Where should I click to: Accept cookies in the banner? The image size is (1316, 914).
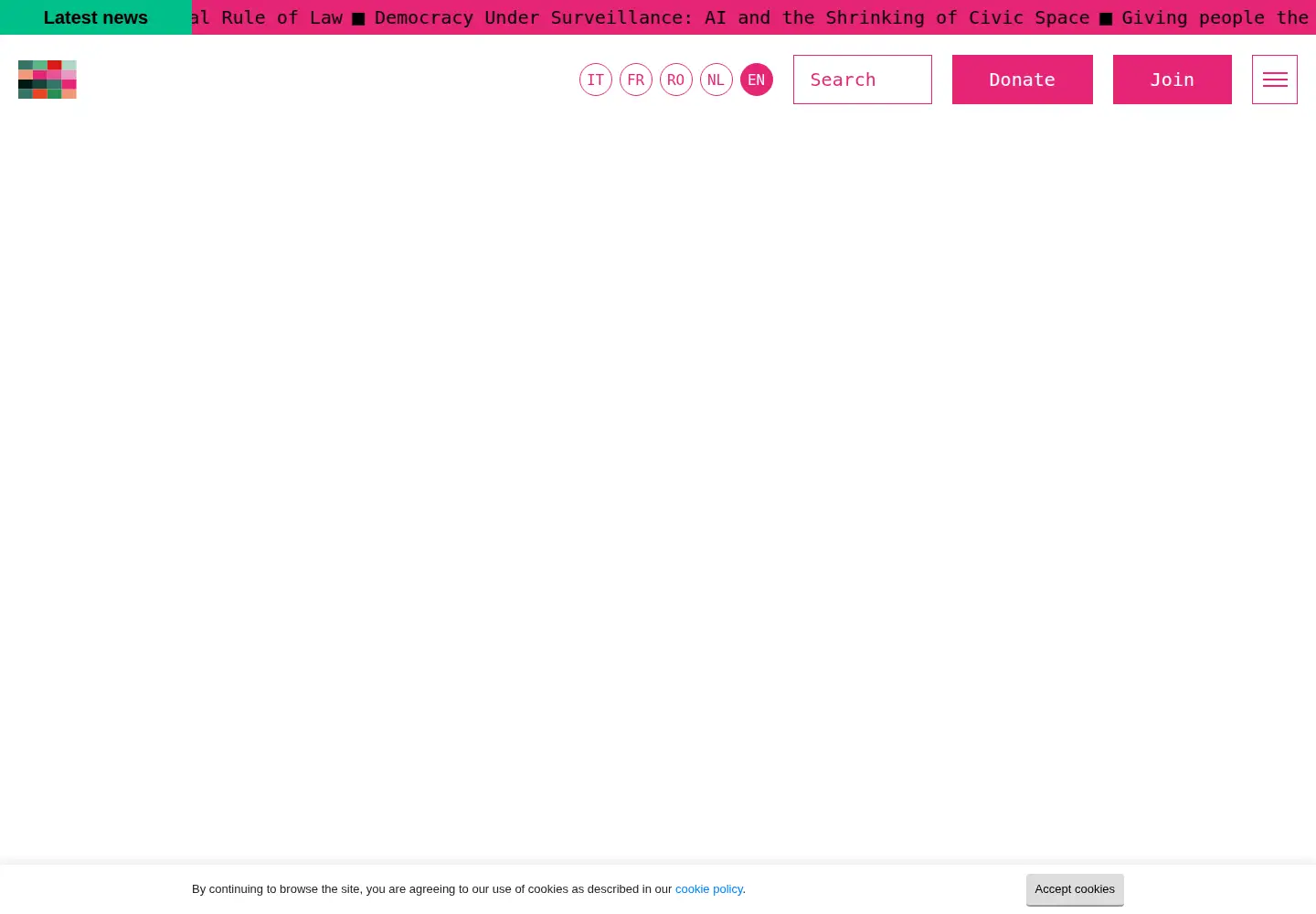(1075, 889)
